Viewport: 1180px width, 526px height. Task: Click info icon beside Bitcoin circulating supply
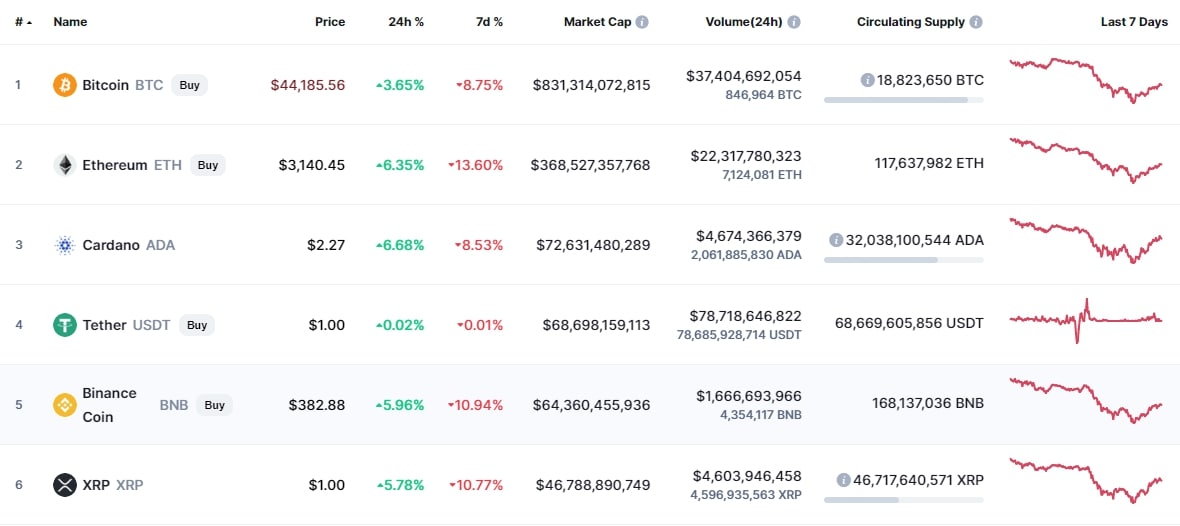867,80
